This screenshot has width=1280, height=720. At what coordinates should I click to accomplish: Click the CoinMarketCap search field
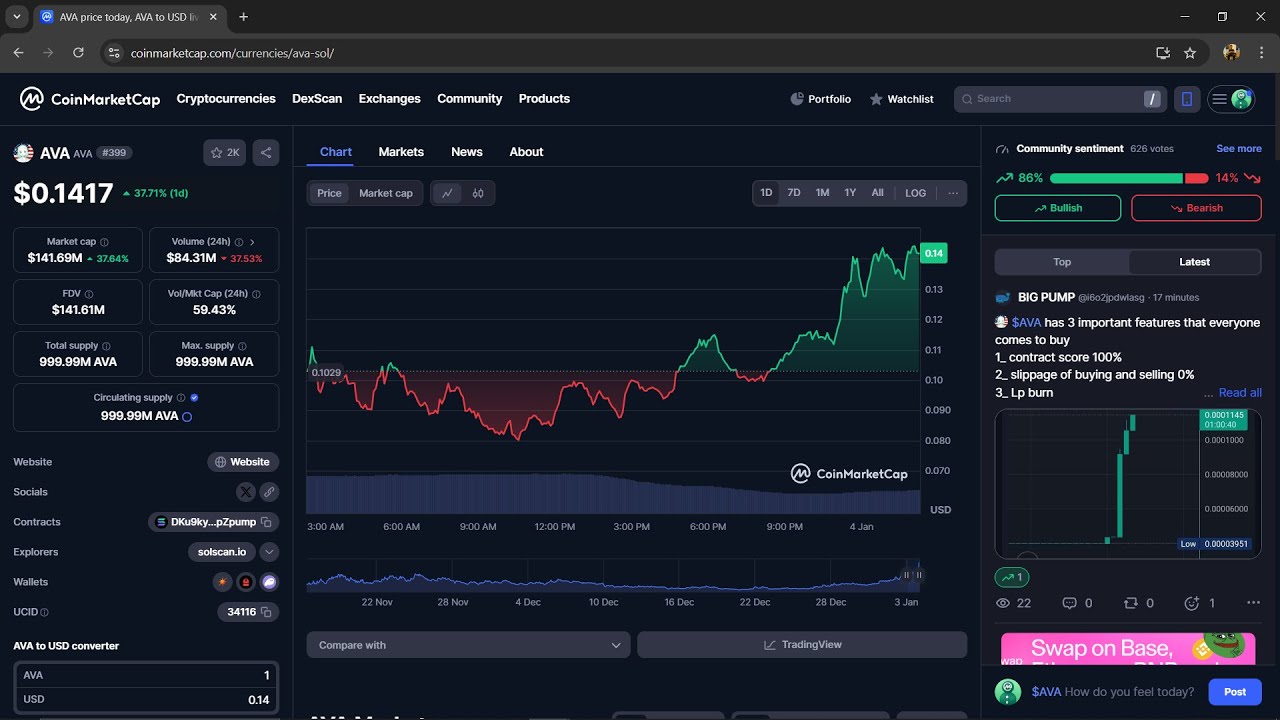[x=1060, y=99]
